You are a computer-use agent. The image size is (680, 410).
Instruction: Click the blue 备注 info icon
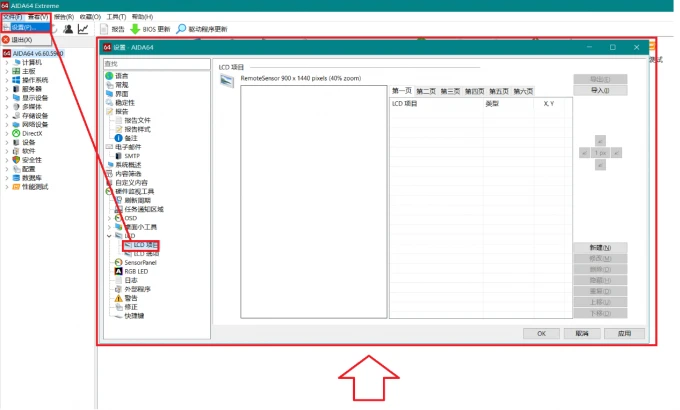click(118, 138)
